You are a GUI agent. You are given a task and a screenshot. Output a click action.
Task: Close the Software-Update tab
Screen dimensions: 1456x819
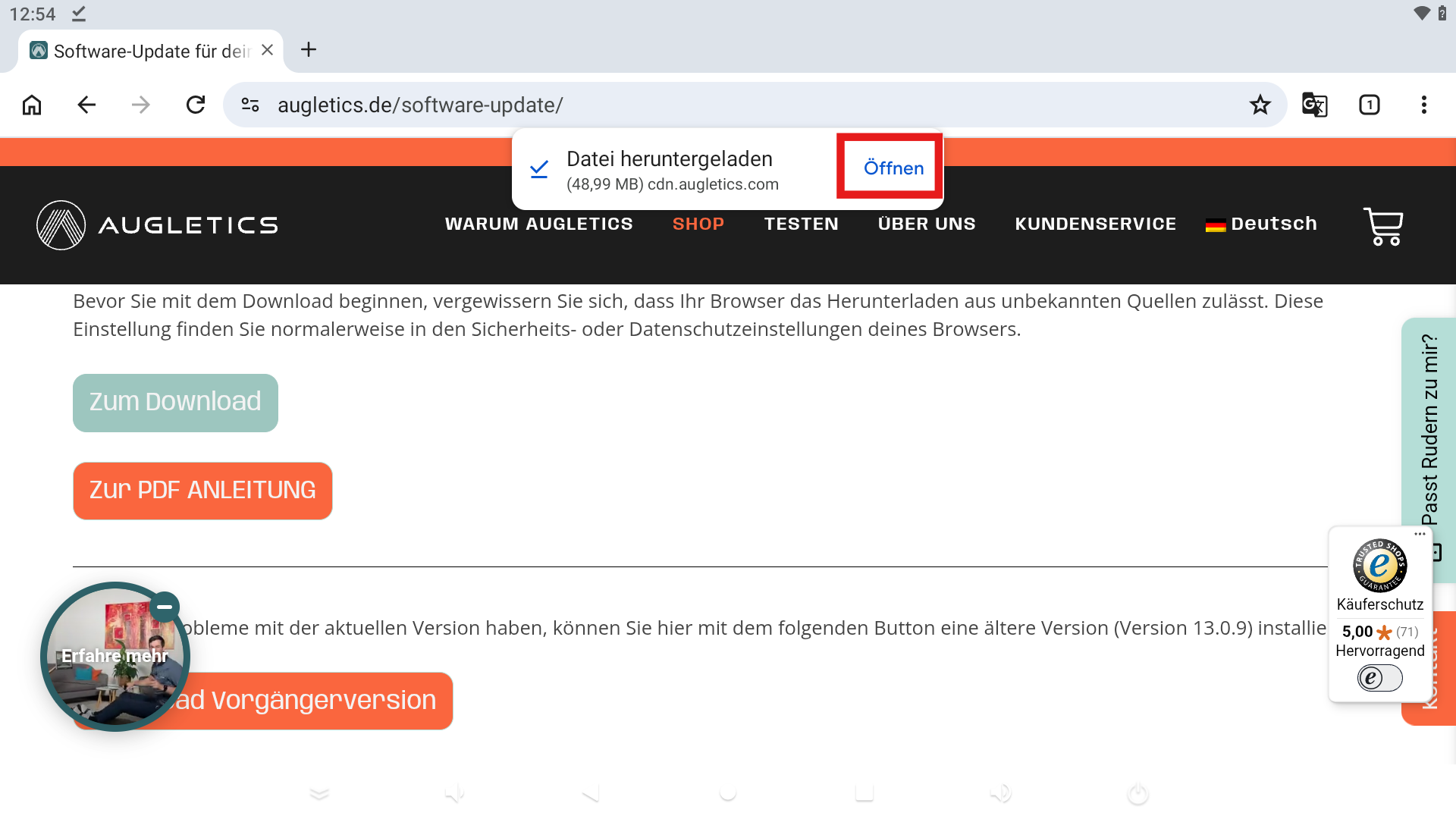[267, 50]
